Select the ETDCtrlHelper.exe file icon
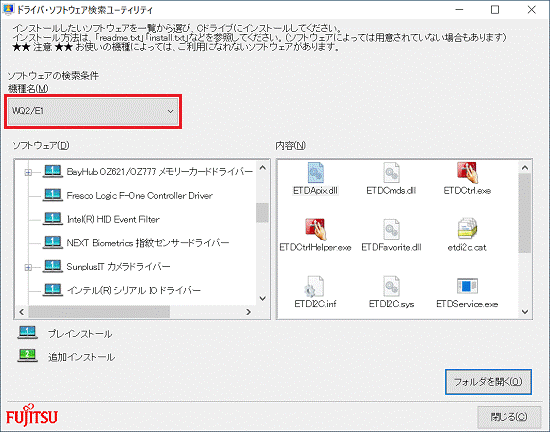Image resolution: width=550 pixels, height=432 pixels. click(x=315, y=229)
